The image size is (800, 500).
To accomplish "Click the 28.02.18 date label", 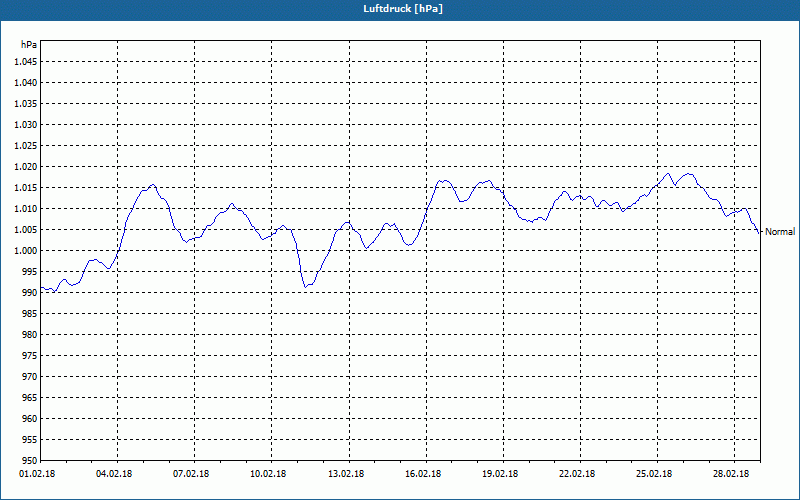I will coord(731,474).
